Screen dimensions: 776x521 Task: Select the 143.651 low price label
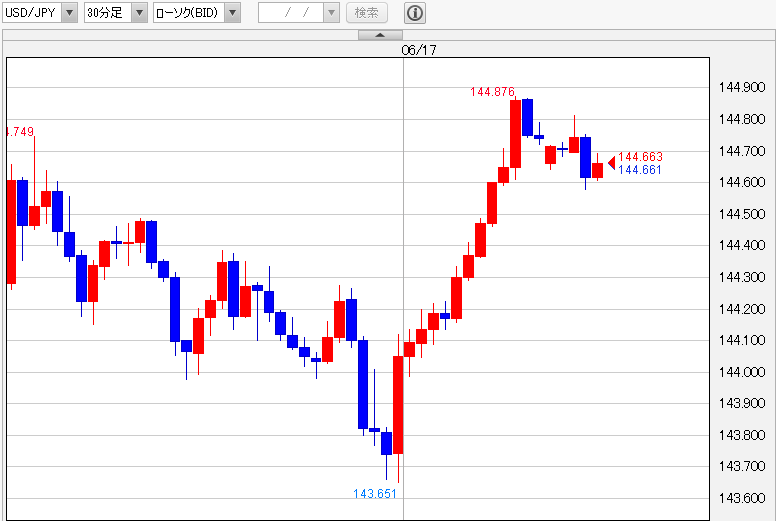click(x=375, y=494)
